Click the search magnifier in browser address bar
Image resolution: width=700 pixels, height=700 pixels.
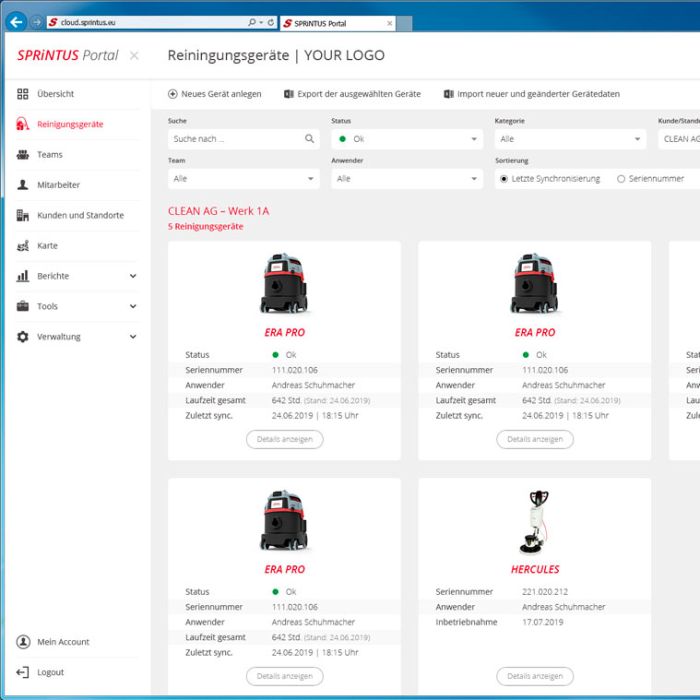tap(252, 22)
